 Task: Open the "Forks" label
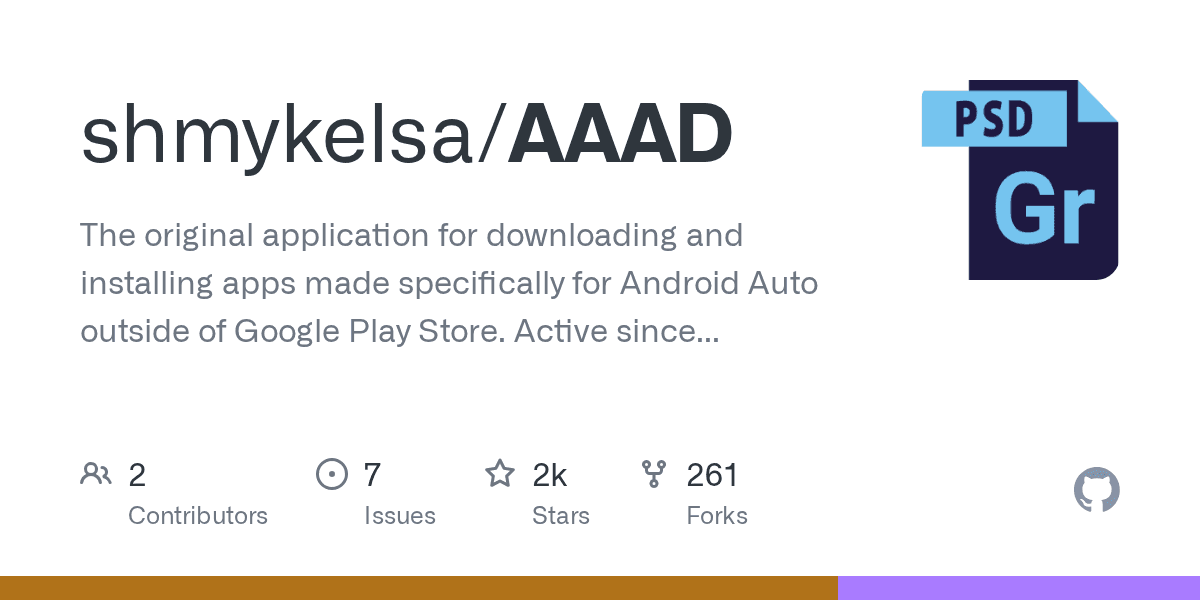pos(717,516)
